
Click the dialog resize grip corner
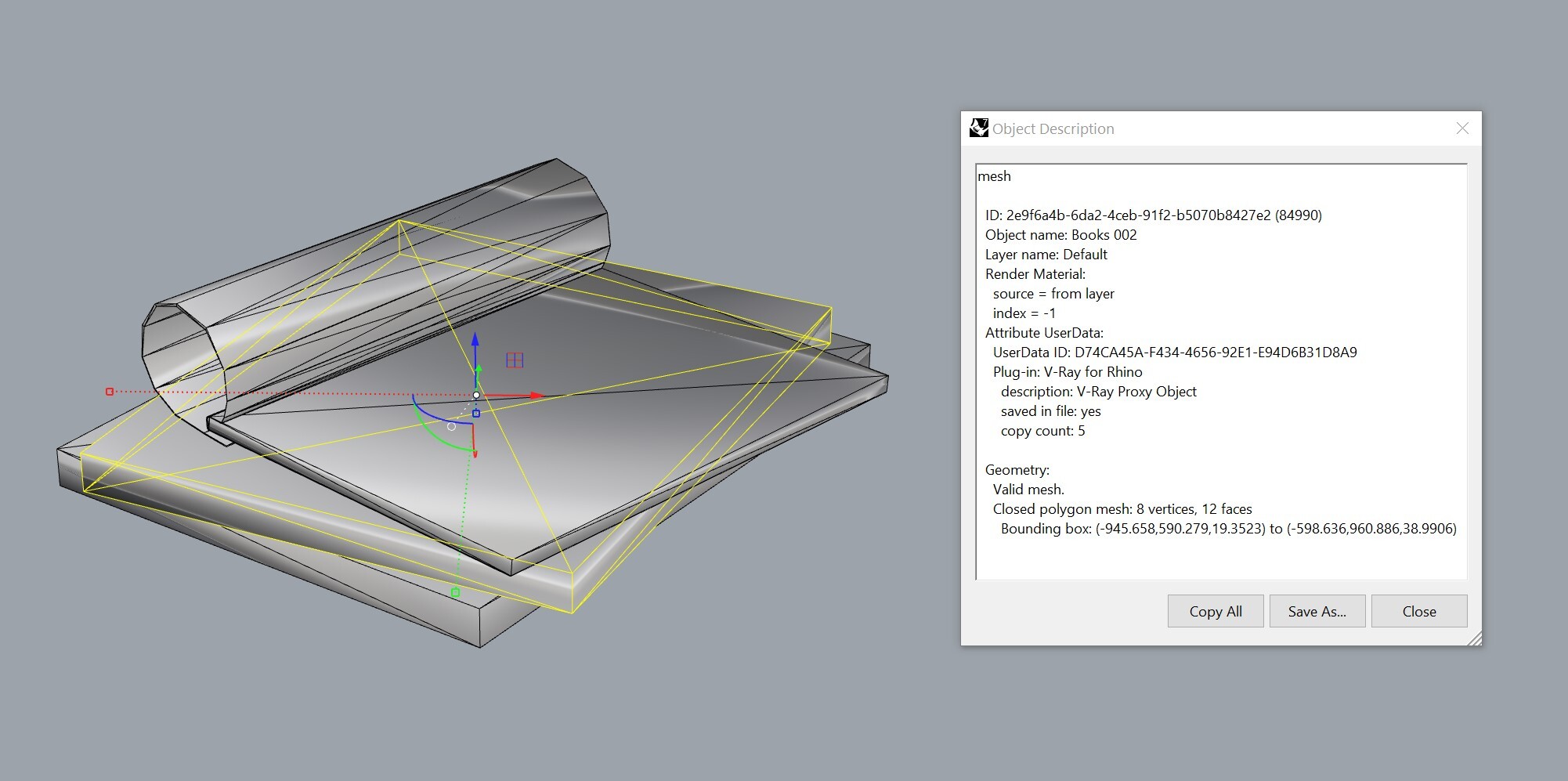pos(1475,638)
